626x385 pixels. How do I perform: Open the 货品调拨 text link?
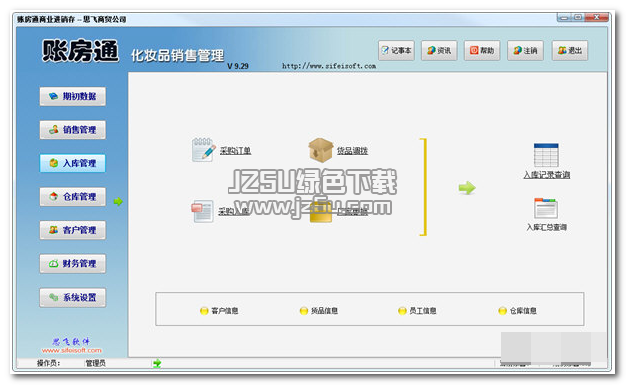pyautogui.click(x=352, y=151)
